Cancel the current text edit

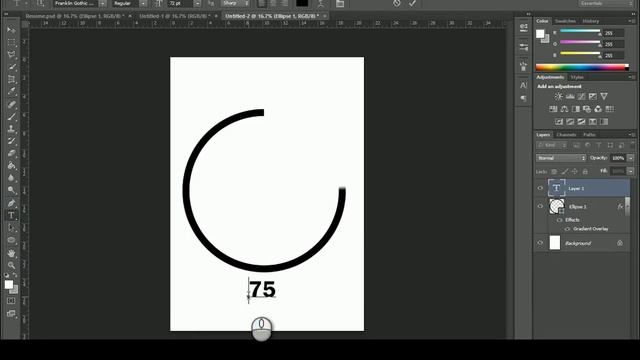click(x=397, y=3)
